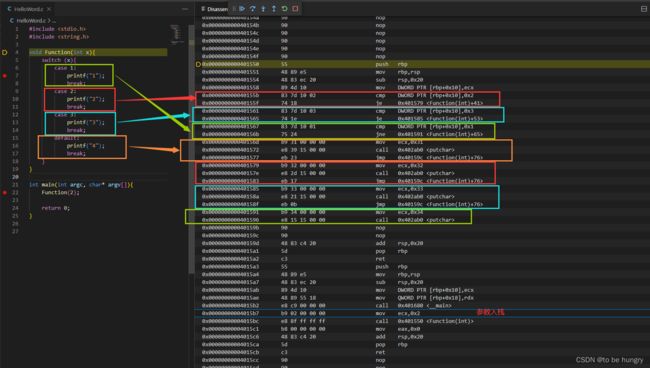
Task: Click the Function(2); call line
Action: tap(60, 193)
